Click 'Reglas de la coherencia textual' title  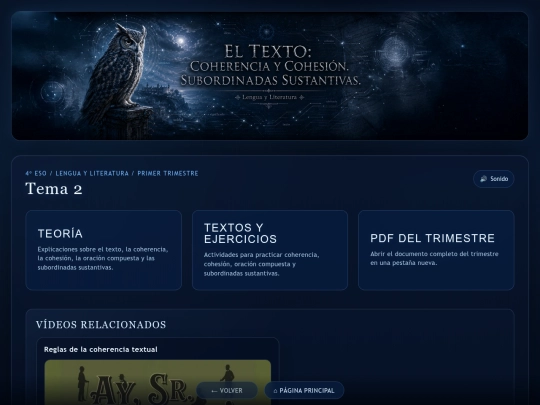pos(101,349)
